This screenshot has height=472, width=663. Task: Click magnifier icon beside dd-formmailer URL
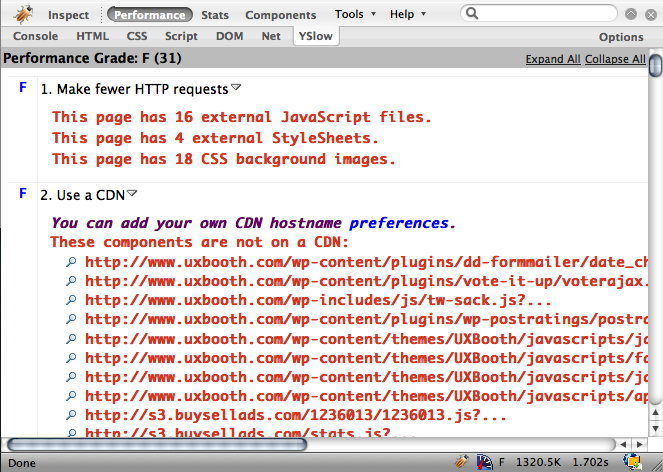71,262
